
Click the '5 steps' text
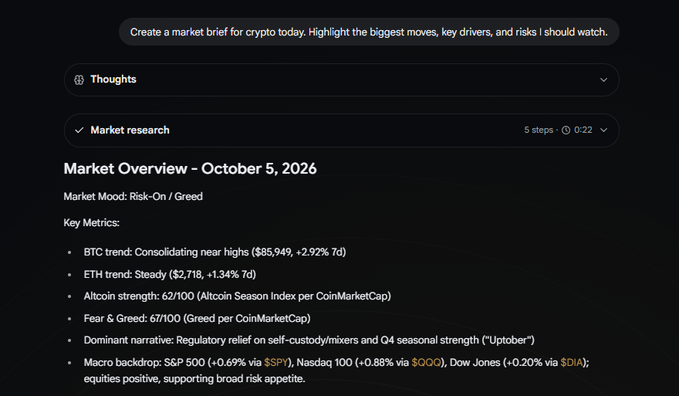point(539,130)
